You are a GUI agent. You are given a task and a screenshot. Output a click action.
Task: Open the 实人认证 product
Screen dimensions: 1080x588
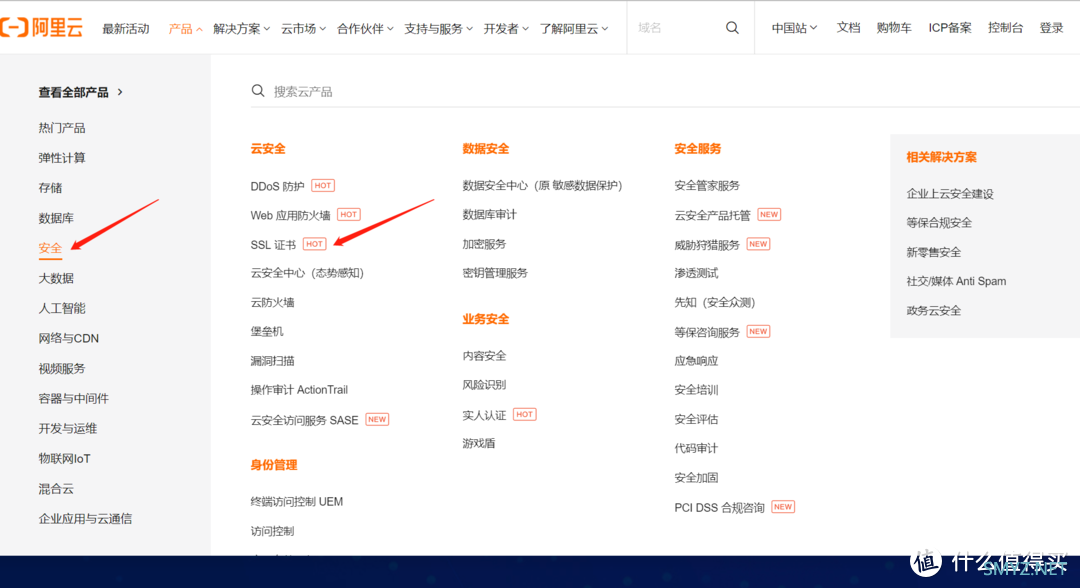[484, 415]
